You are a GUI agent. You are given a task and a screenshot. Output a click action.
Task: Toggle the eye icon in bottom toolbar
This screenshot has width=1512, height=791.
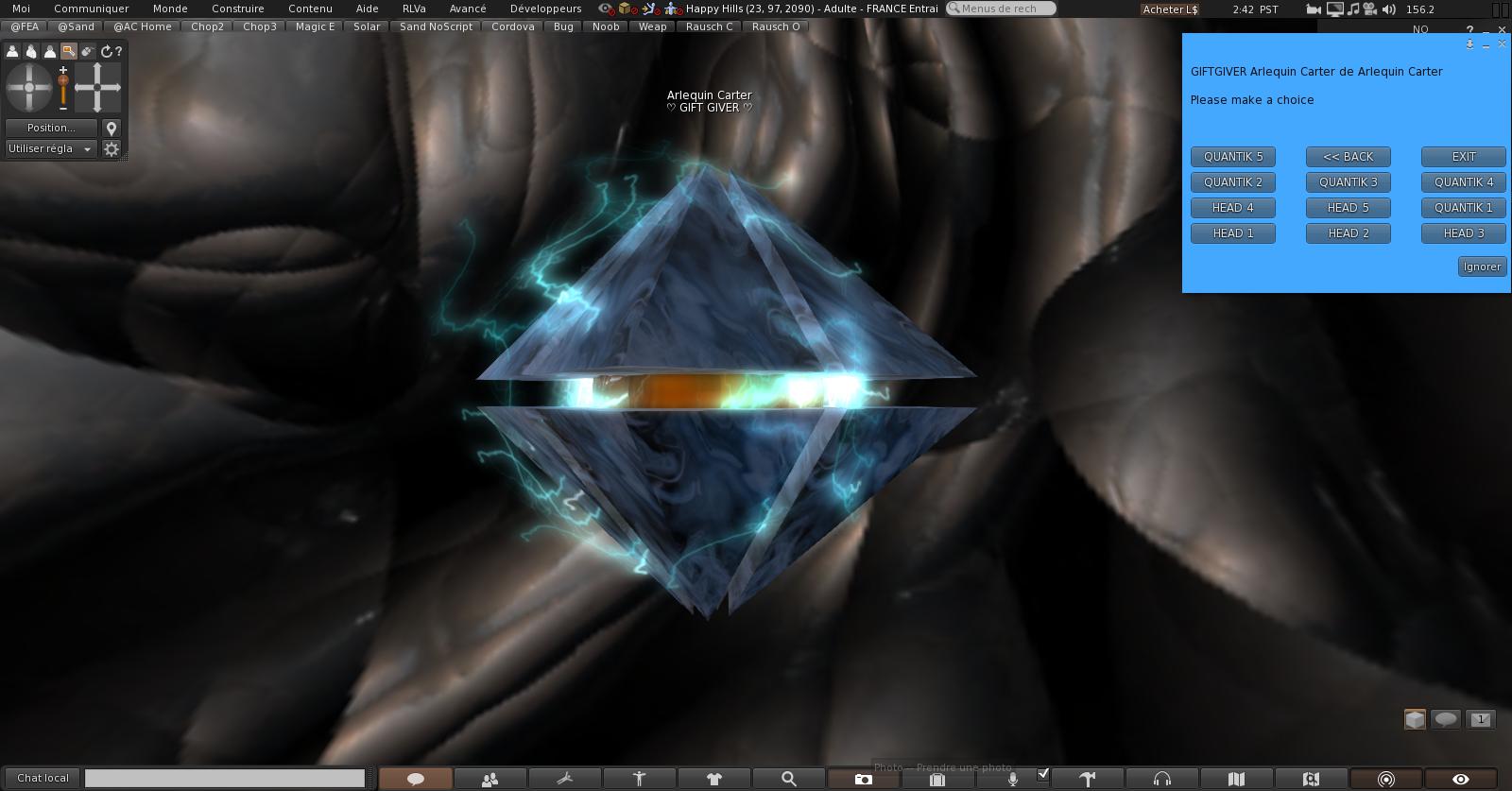pos(1460,779)
